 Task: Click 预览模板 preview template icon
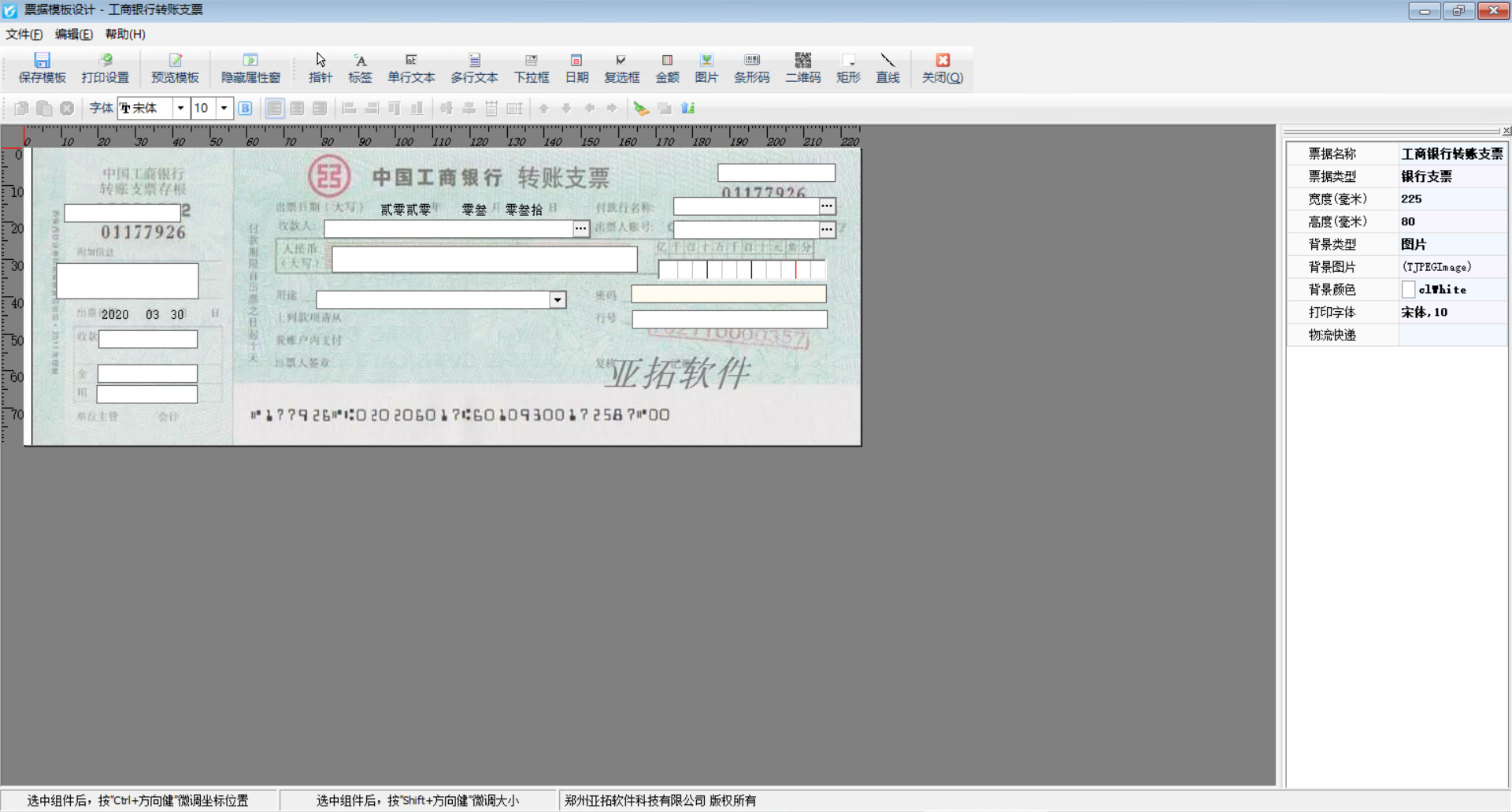[x=175, y=68]
